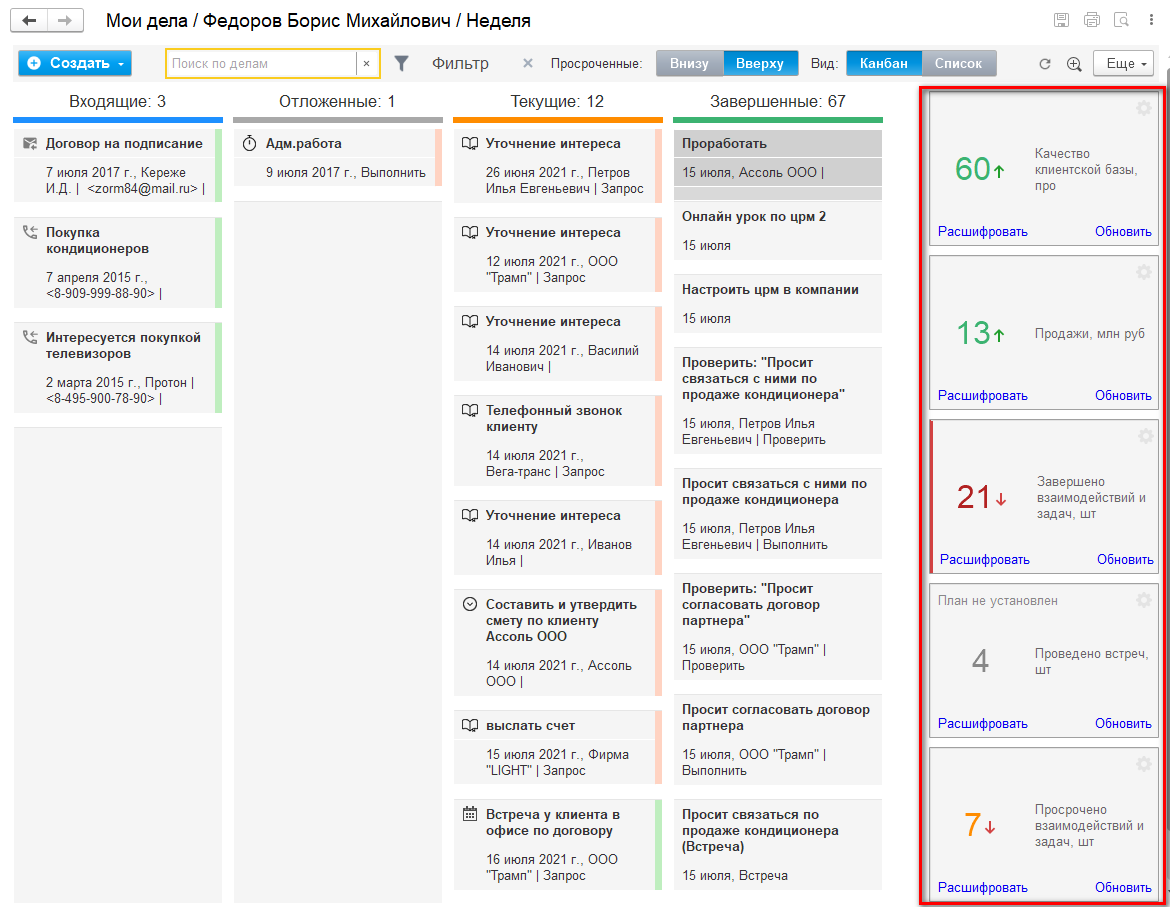This screenshot has width=1170, height=907.
Task: Click the print icon at top right
Action: (1091, 20)
